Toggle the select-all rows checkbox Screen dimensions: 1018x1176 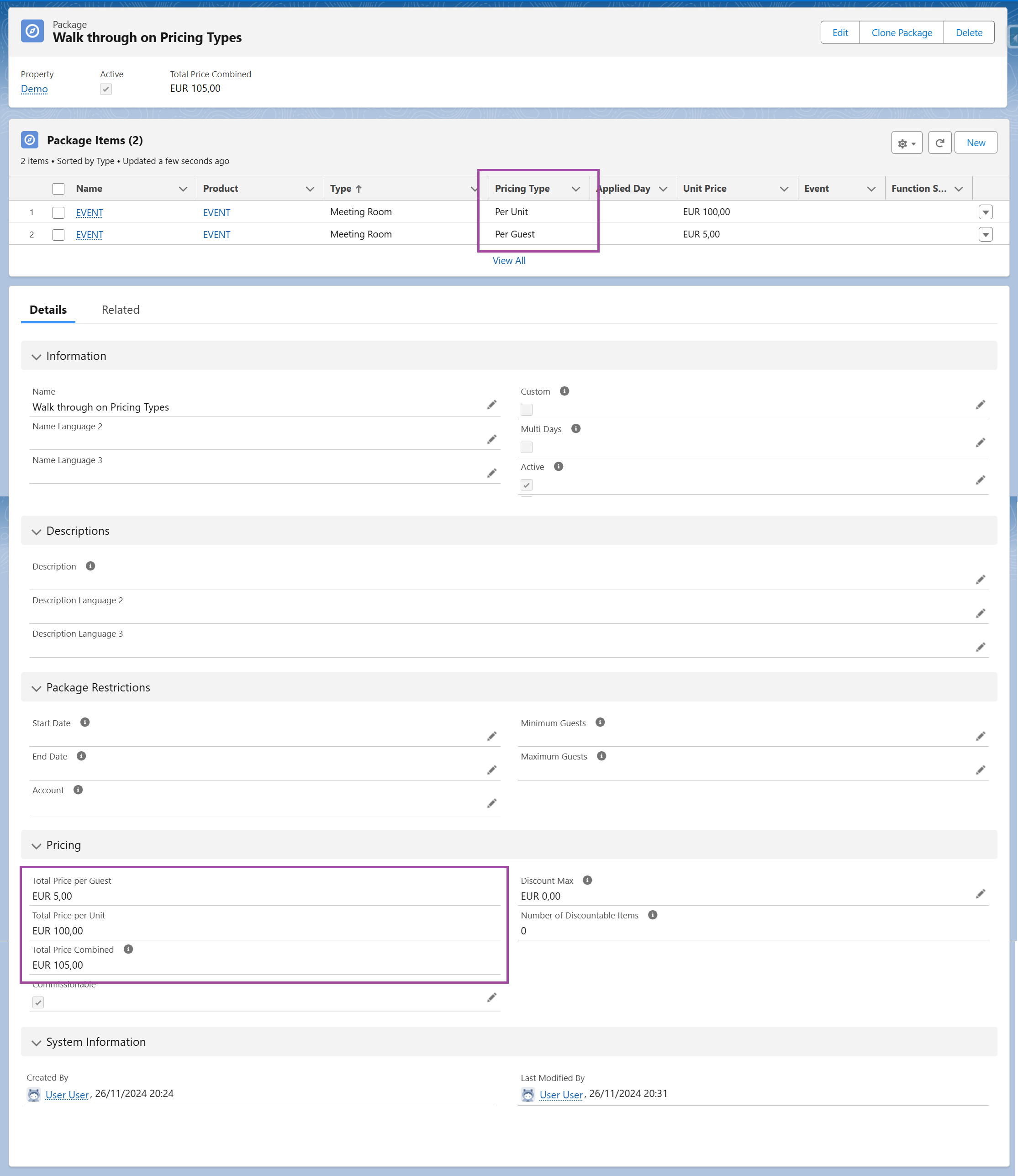(x=58, y=189)
